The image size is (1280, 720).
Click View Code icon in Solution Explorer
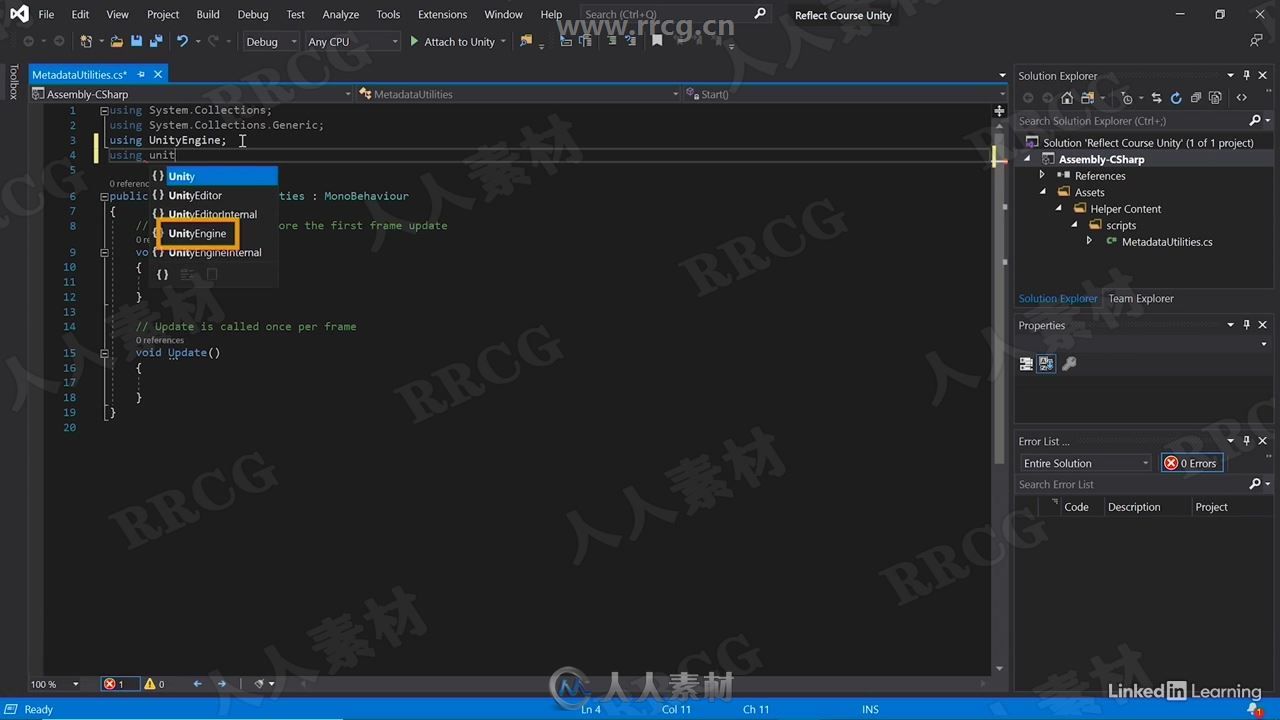click(x=1242, y=98)
